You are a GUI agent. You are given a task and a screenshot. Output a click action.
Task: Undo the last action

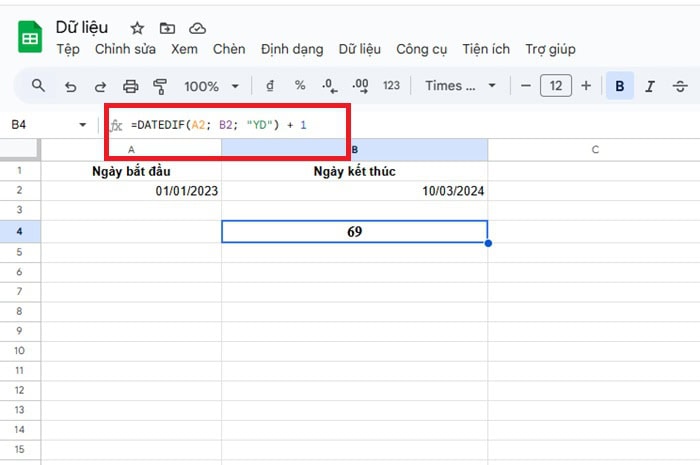(70, 86)
